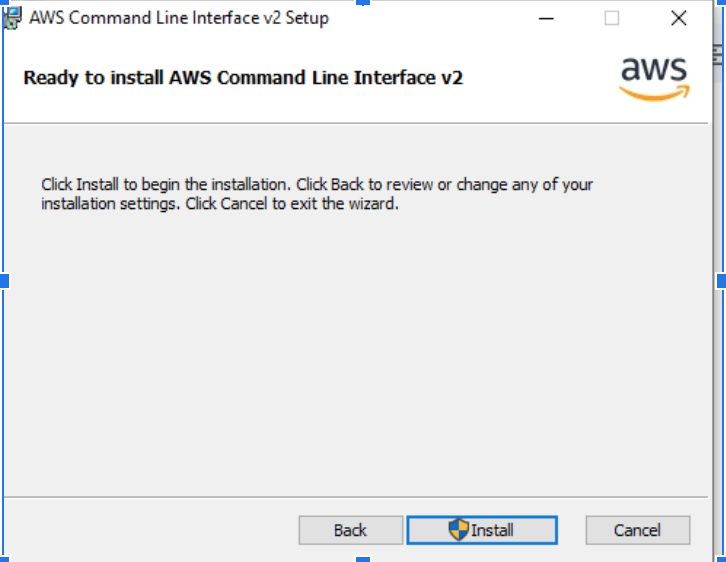Screen dimensions: 726x562
Task: Click the orange smile arrow under the AWS logo
Action: click(654, 92)
